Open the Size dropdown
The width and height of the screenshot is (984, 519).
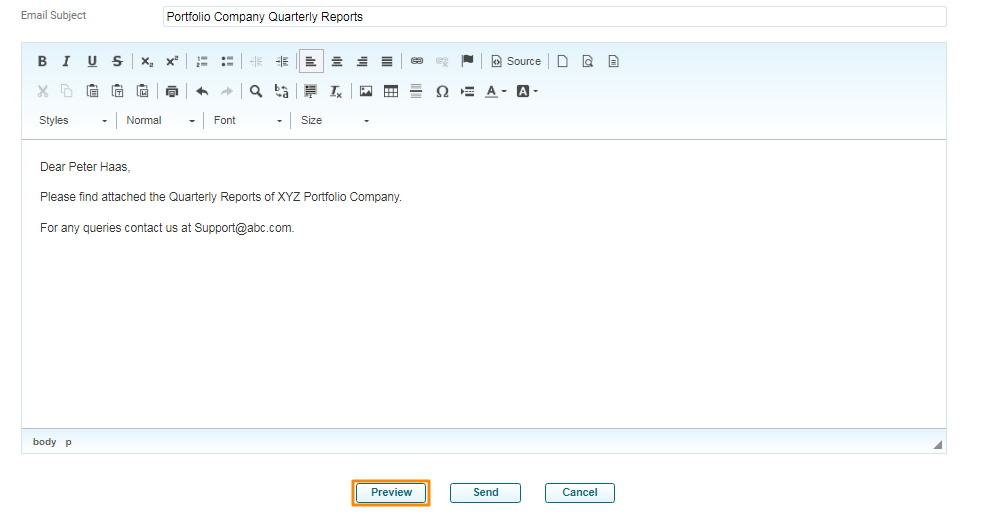click(335, 120)
